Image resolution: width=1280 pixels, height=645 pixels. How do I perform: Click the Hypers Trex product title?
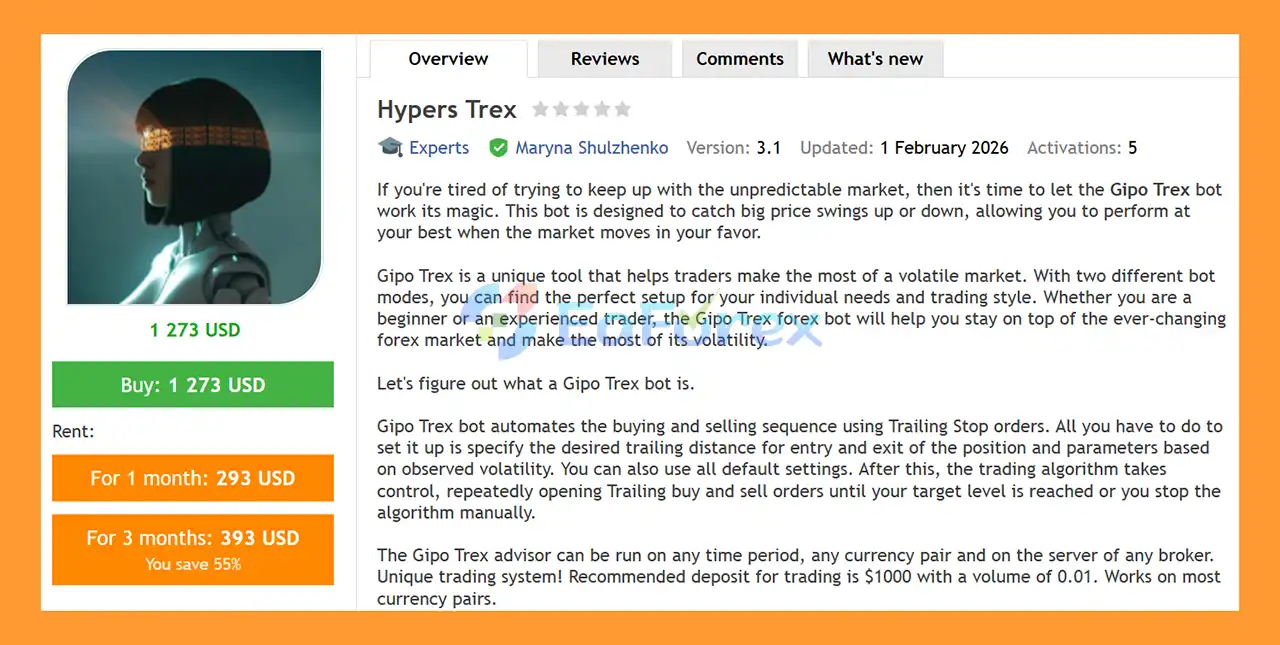(447, 109)
